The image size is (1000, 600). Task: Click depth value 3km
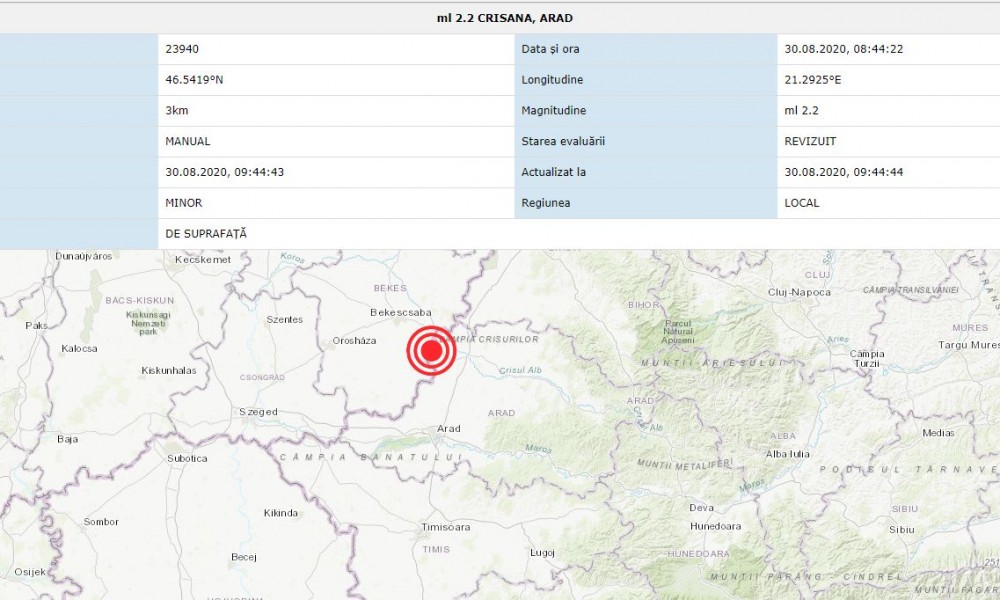coord(177,110)
